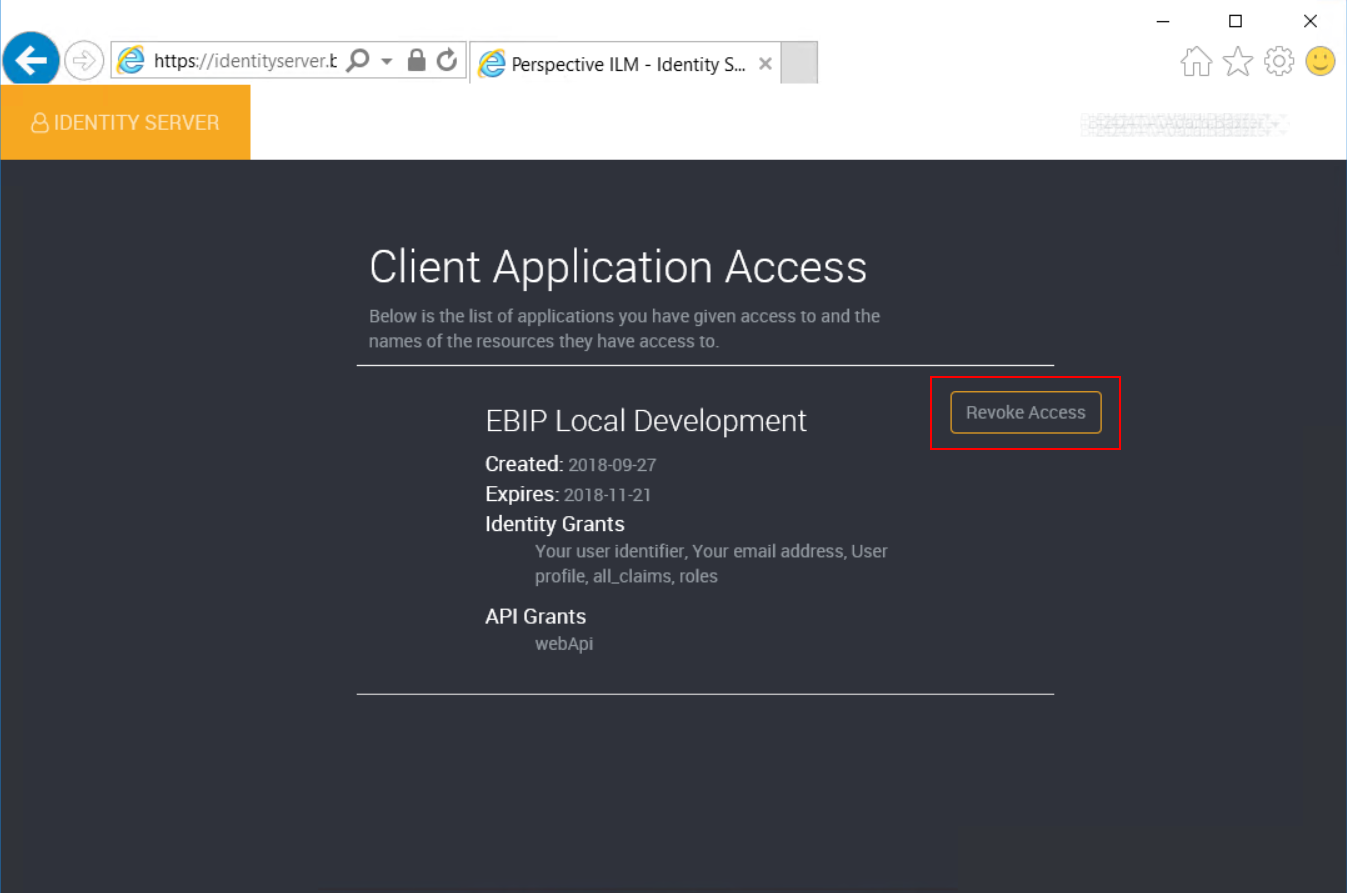Click the security lock icon
The height and width of the screenshot is (893, 1347).
click(x=417, y=61)
